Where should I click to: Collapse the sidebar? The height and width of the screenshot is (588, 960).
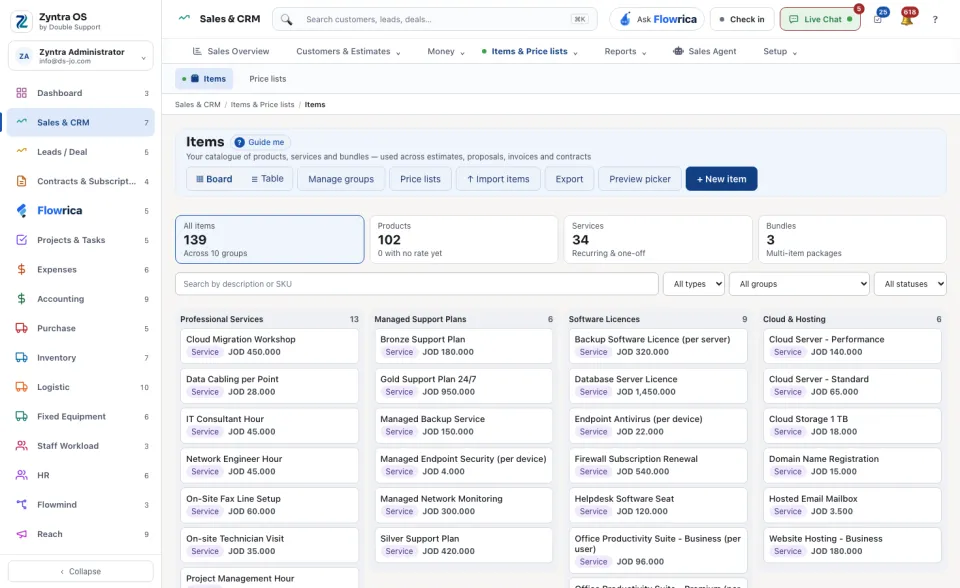pyautogui.click(x=81, y=571)
